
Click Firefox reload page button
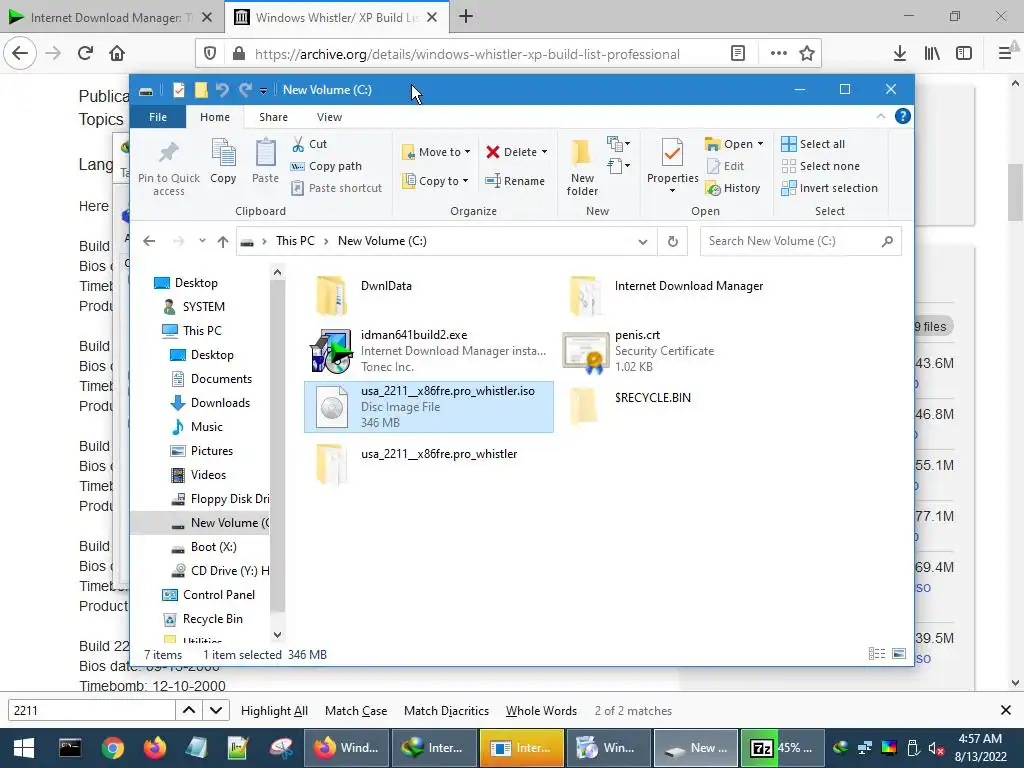coord(85,54)
